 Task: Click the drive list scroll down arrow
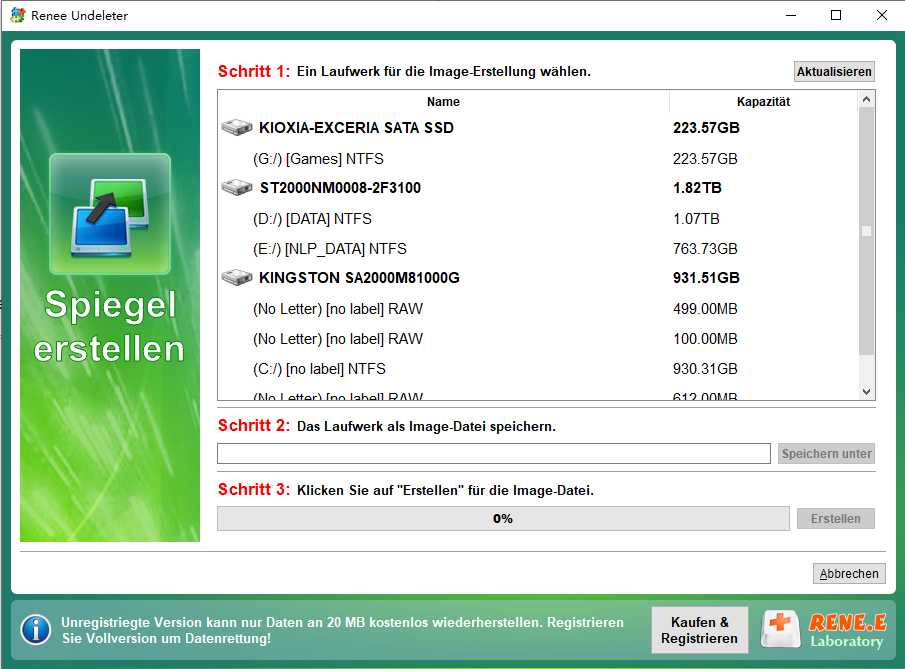866,391
